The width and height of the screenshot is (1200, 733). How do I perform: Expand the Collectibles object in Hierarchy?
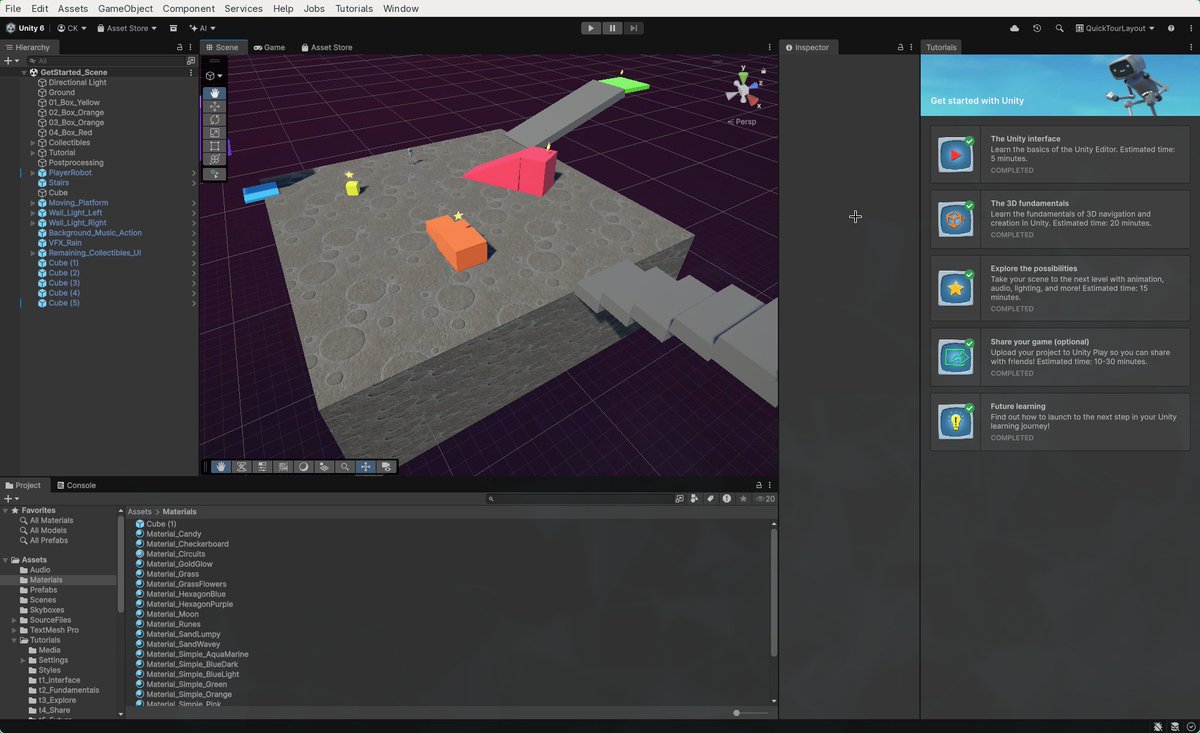coord(32,143)
